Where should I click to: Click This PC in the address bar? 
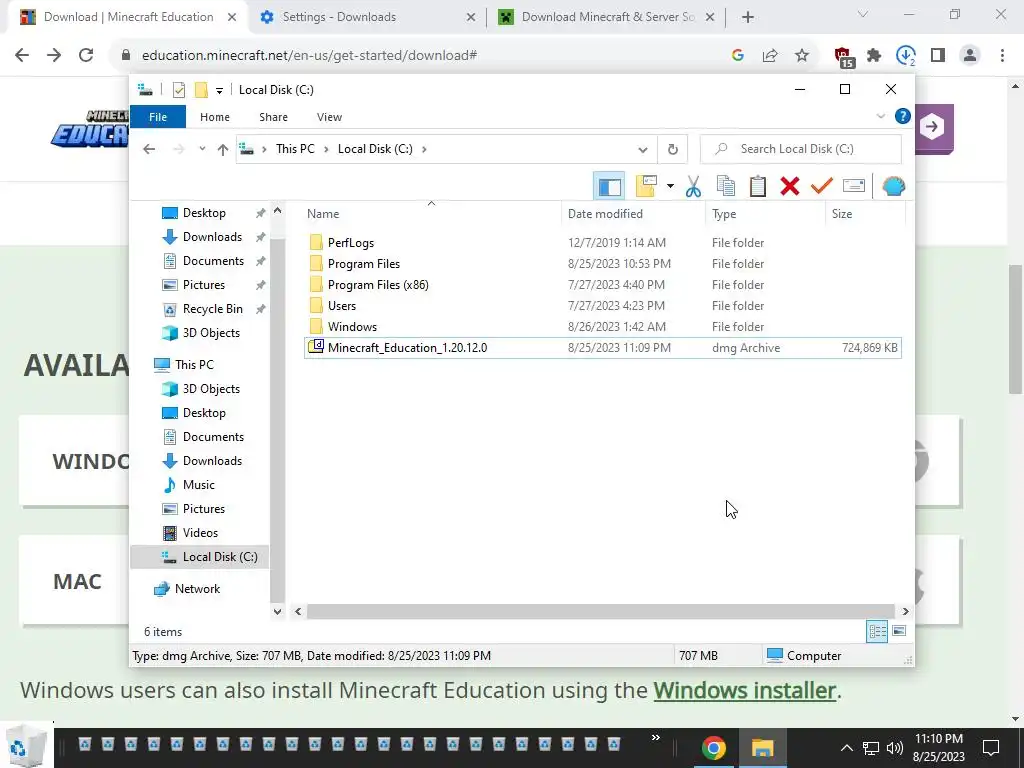295,149
